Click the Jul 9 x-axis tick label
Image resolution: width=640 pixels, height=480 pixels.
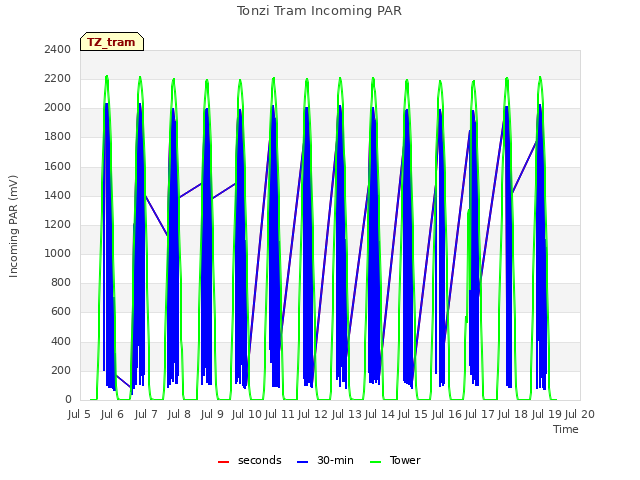[212, 414]
